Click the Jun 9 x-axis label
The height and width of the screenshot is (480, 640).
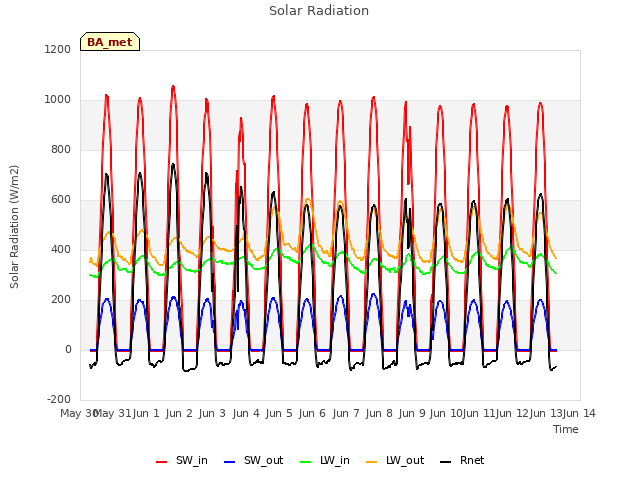point(412,413)
